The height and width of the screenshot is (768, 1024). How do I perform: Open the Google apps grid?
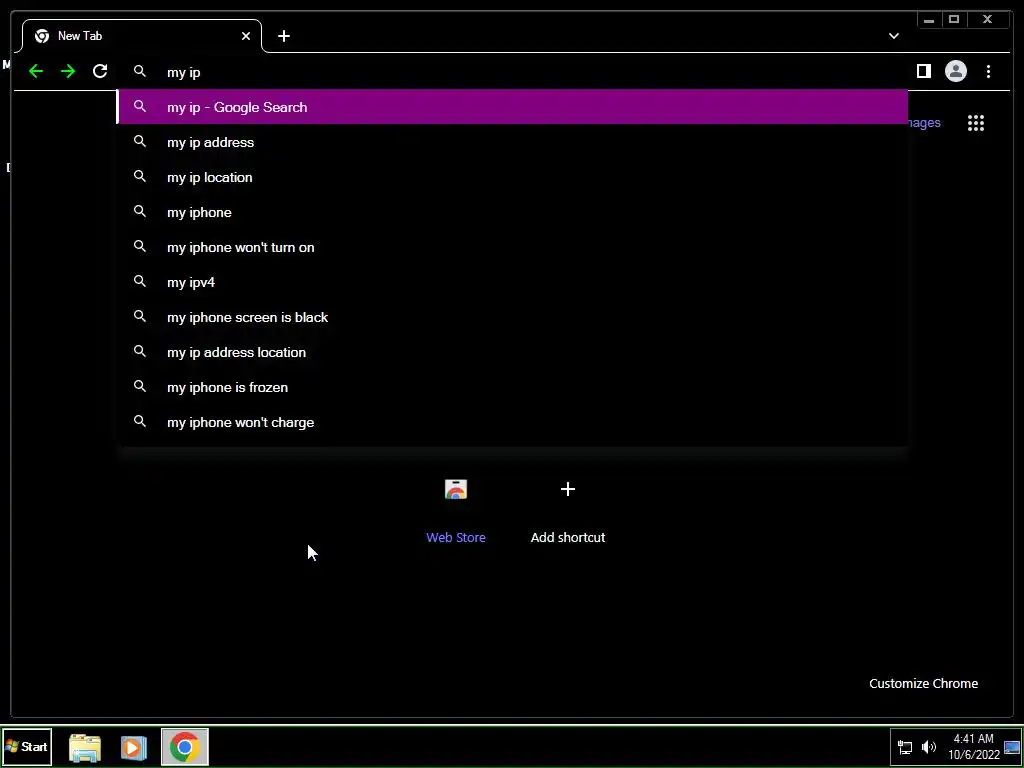976,123
